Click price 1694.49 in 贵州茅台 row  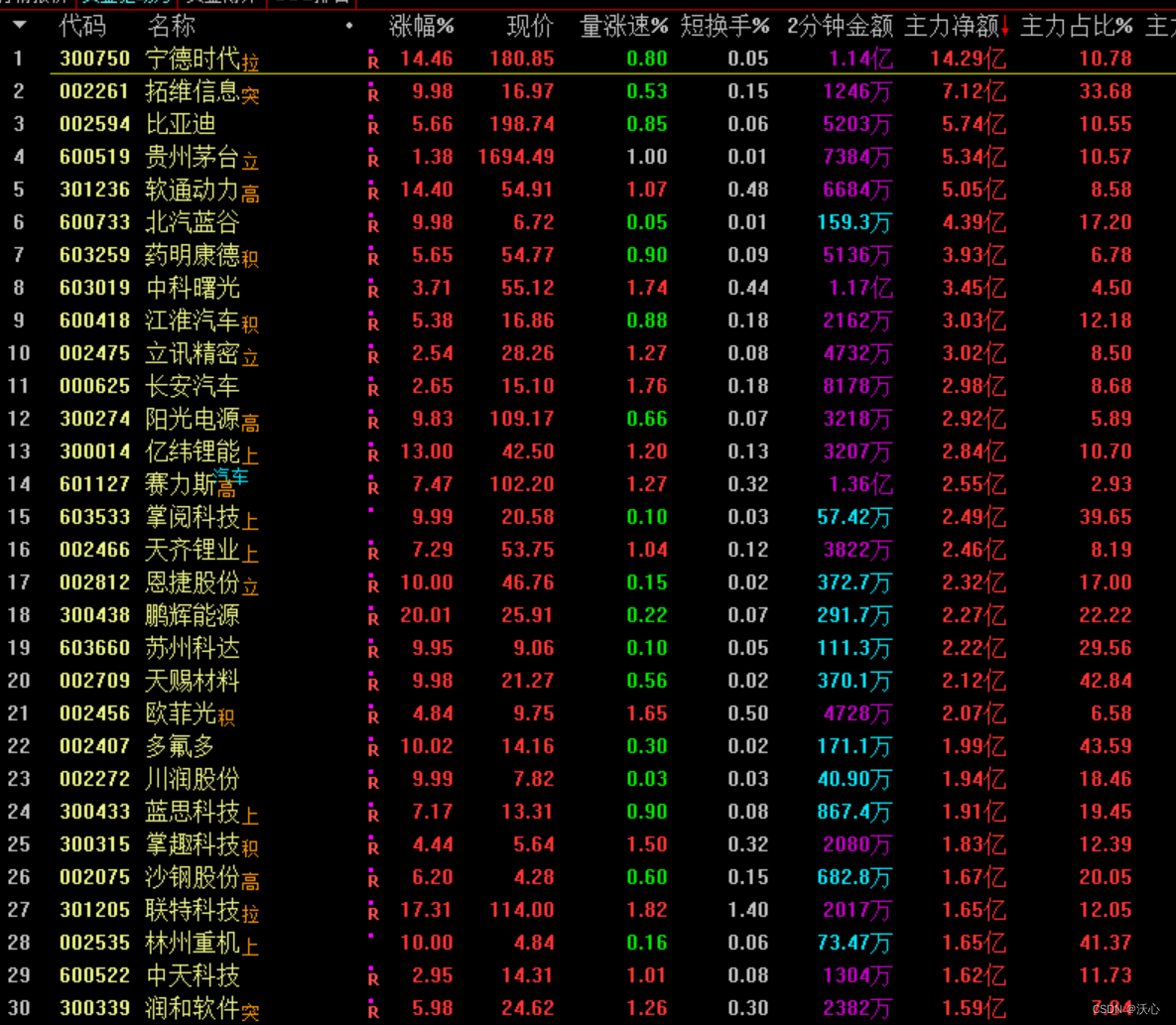516,157
